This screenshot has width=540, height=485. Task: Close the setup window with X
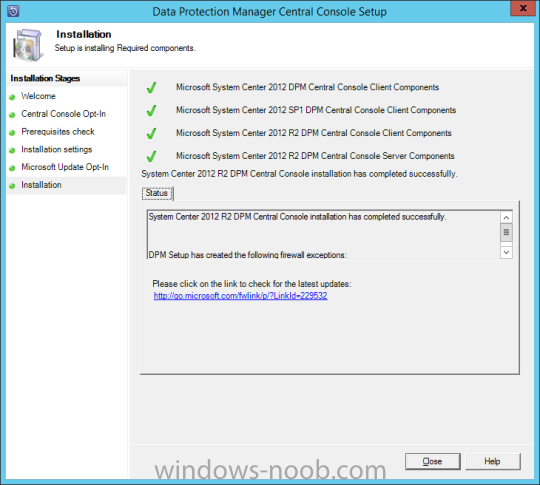[x=522, y=8]
